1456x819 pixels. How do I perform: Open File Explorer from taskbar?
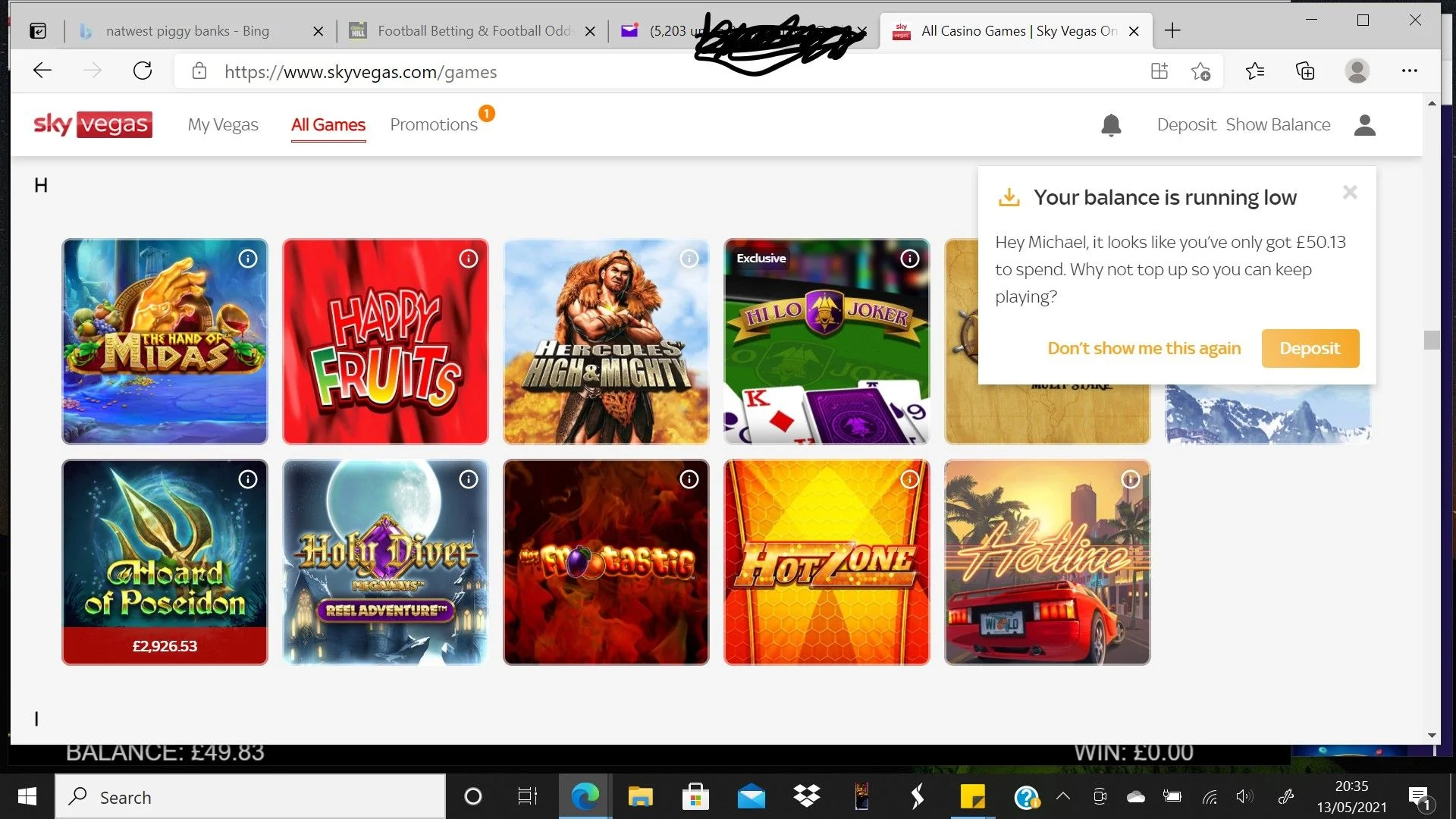640,797
